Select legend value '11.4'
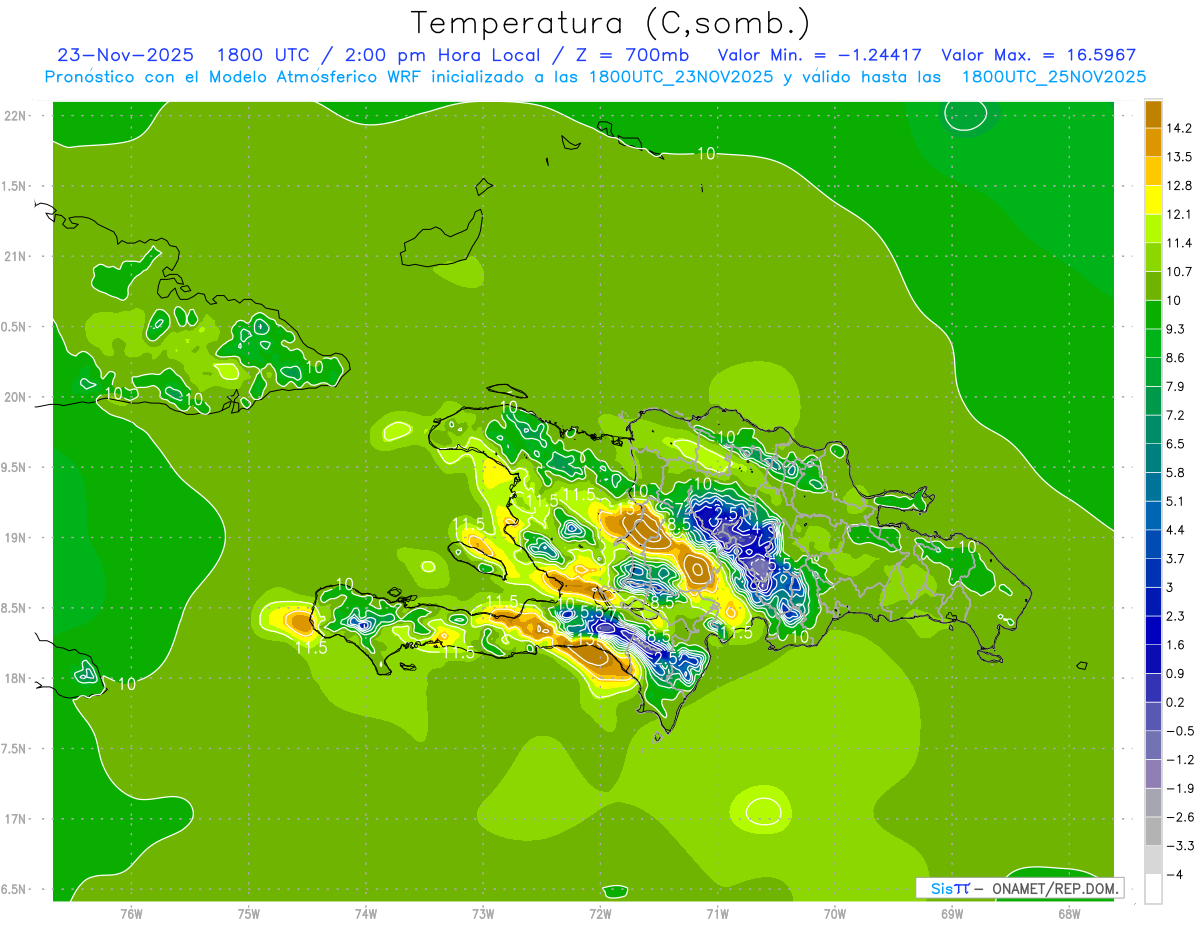This screenshot has width=1200, height=927. pos(1179,243)
